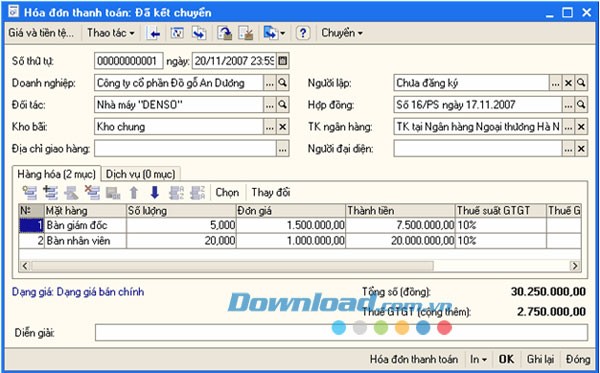Click the Thành tiền column header

400,211
